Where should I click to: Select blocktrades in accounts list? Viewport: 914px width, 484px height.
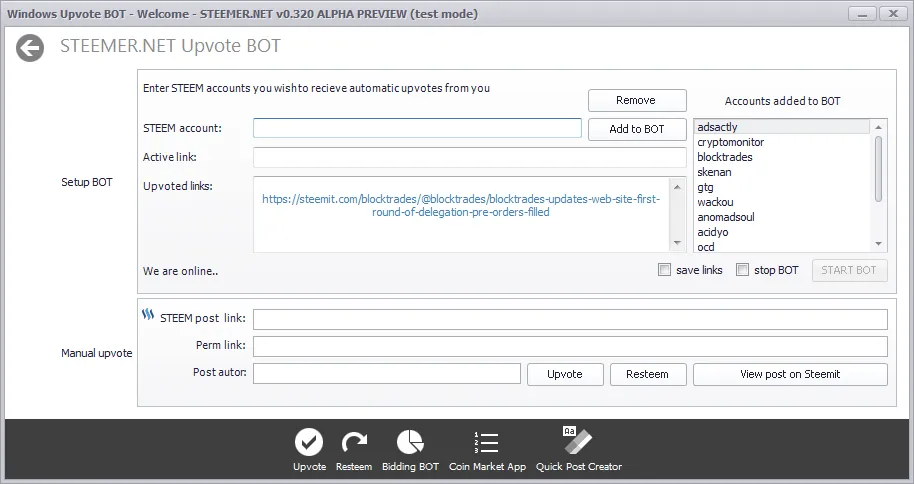(x=782, y=157)
